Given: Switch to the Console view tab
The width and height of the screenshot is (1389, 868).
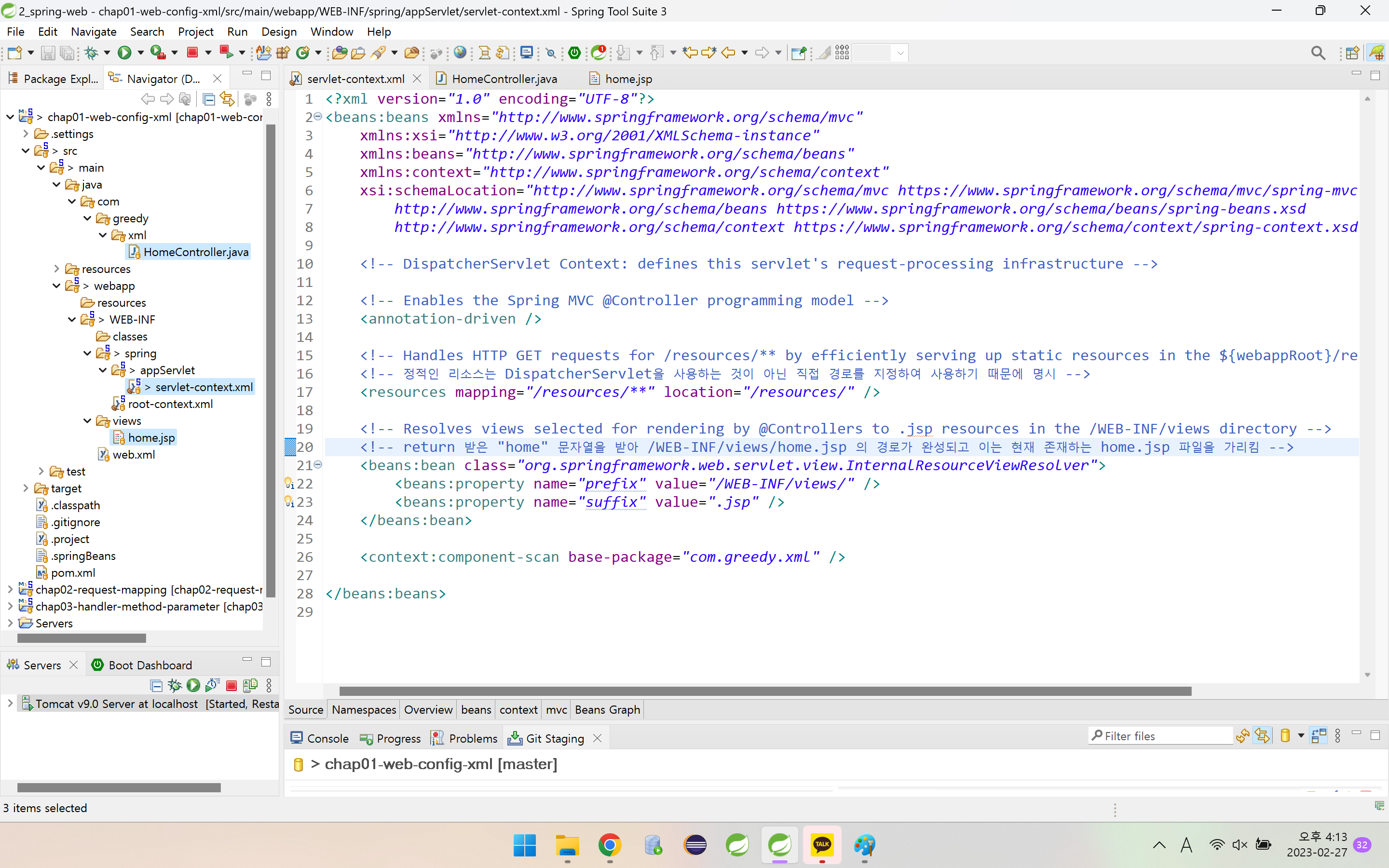Looking at the screenshot, I should tap(320, 738).
